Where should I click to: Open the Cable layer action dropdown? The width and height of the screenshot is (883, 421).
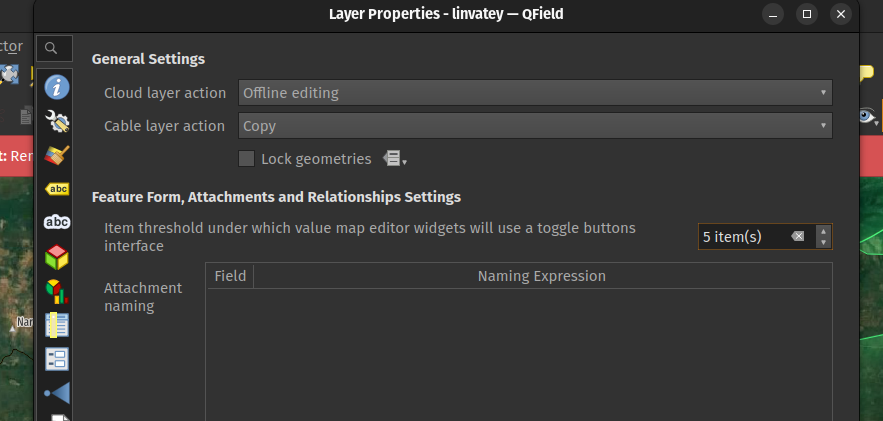(535, 126)
